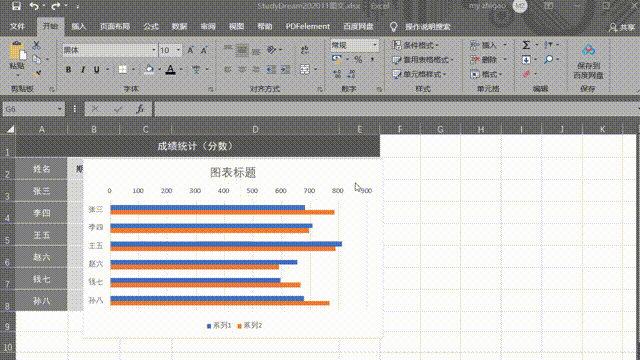The height and width of the screenshot is (360, 640).
Task: Click the Tell Me search (操作说明搜索) box
Action: pos(427,27)
